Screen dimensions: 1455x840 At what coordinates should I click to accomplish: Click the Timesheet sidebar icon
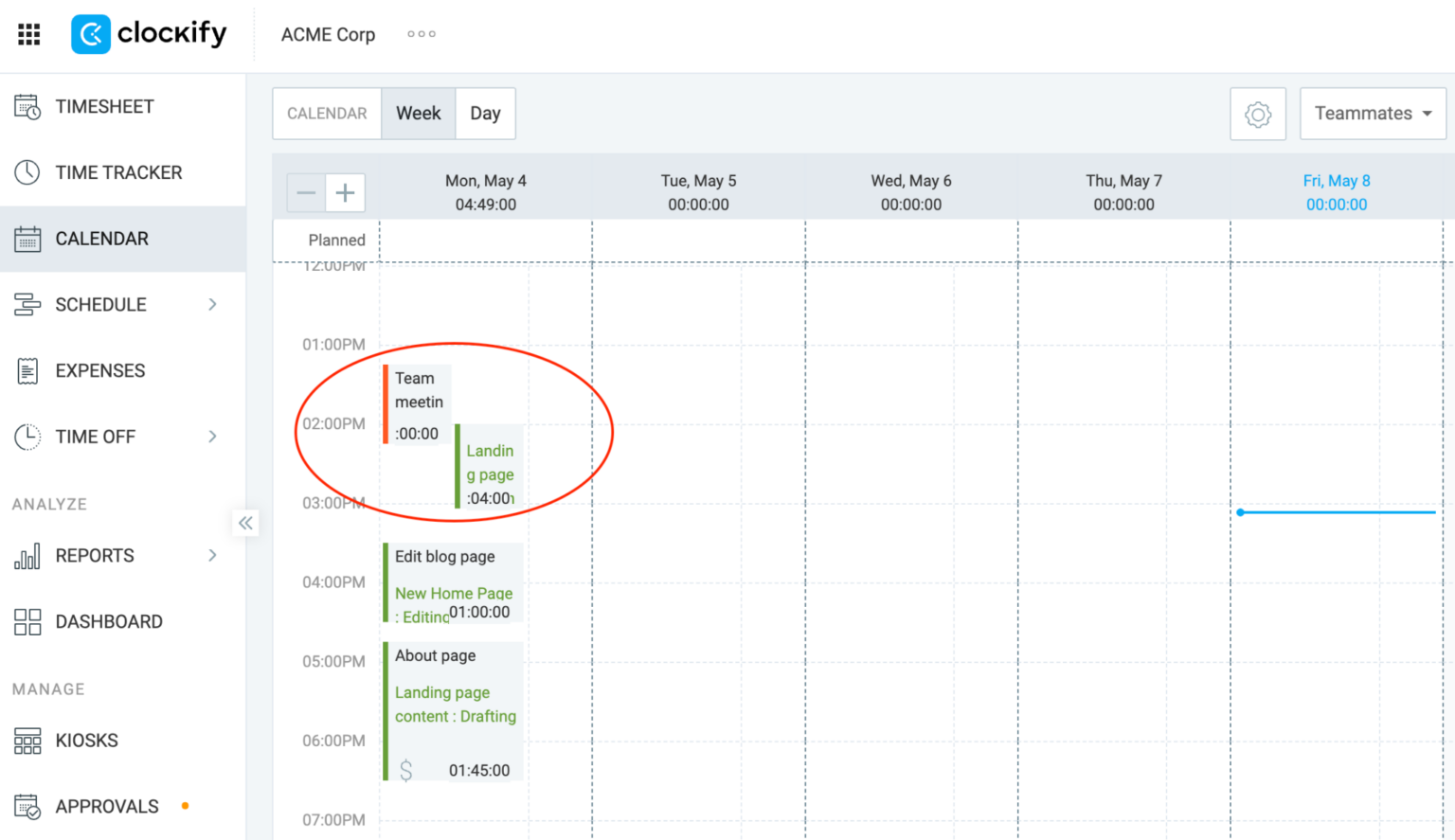(x=27, y=107)
